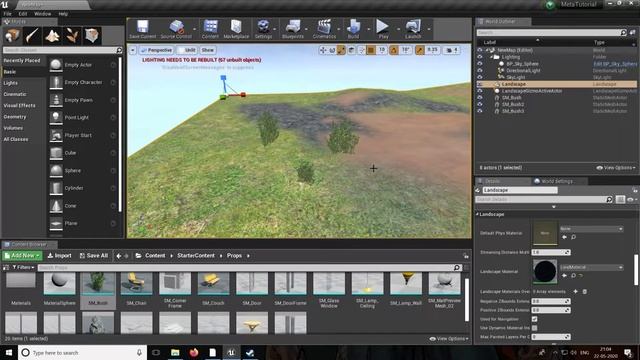
Task: Toggle scale snapping in the viewport
Action: point(420,50)
